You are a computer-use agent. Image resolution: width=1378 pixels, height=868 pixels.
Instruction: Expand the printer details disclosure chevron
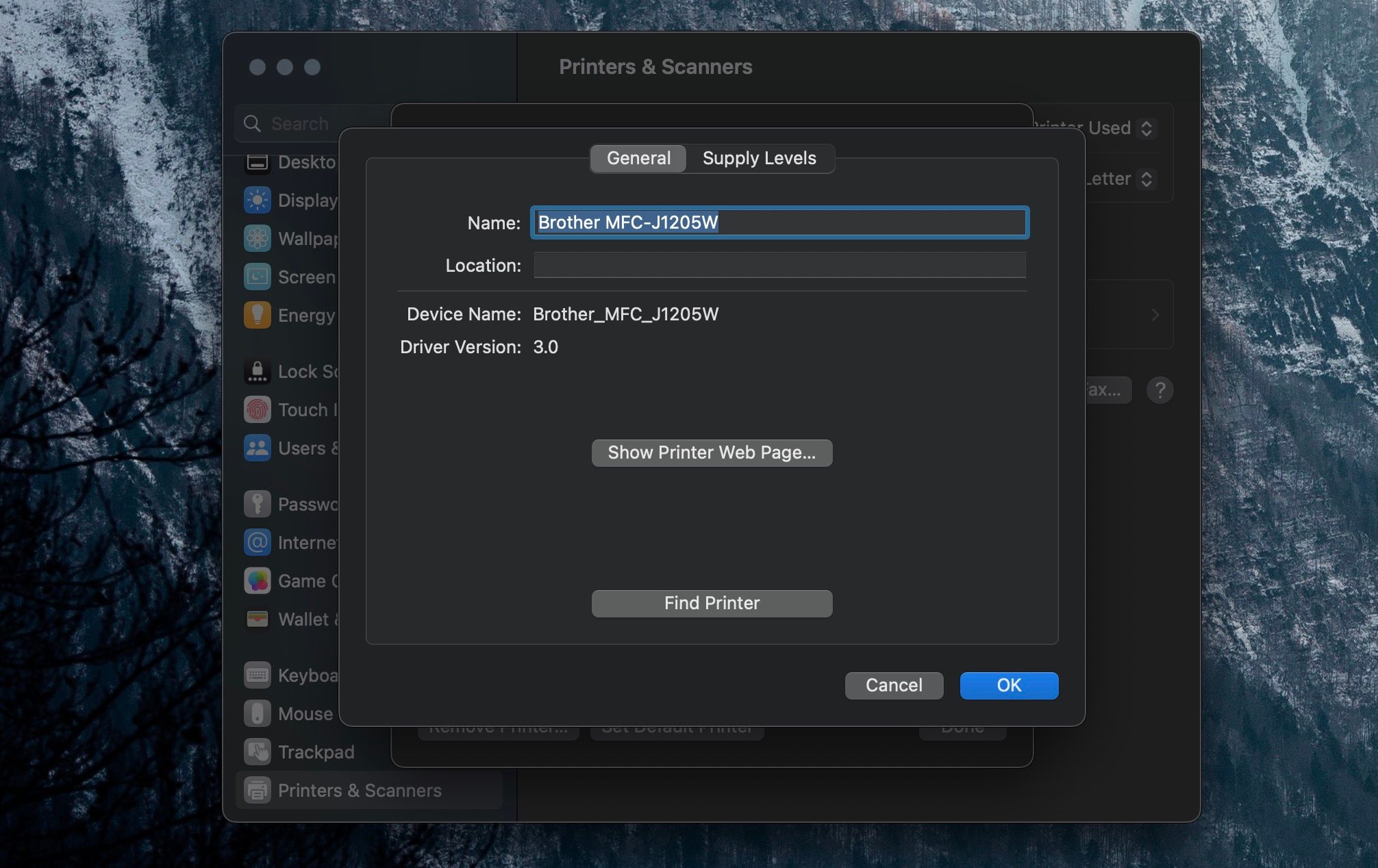pos(1155,315)
